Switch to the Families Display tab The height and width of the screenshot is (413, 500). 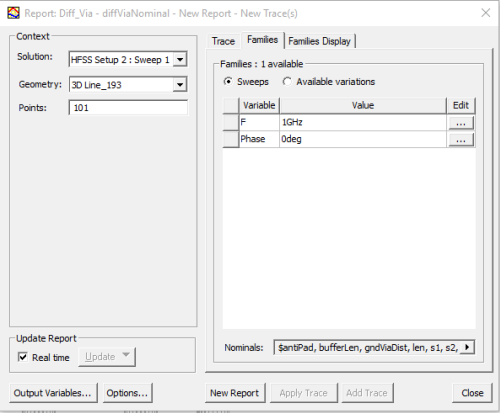319,41
